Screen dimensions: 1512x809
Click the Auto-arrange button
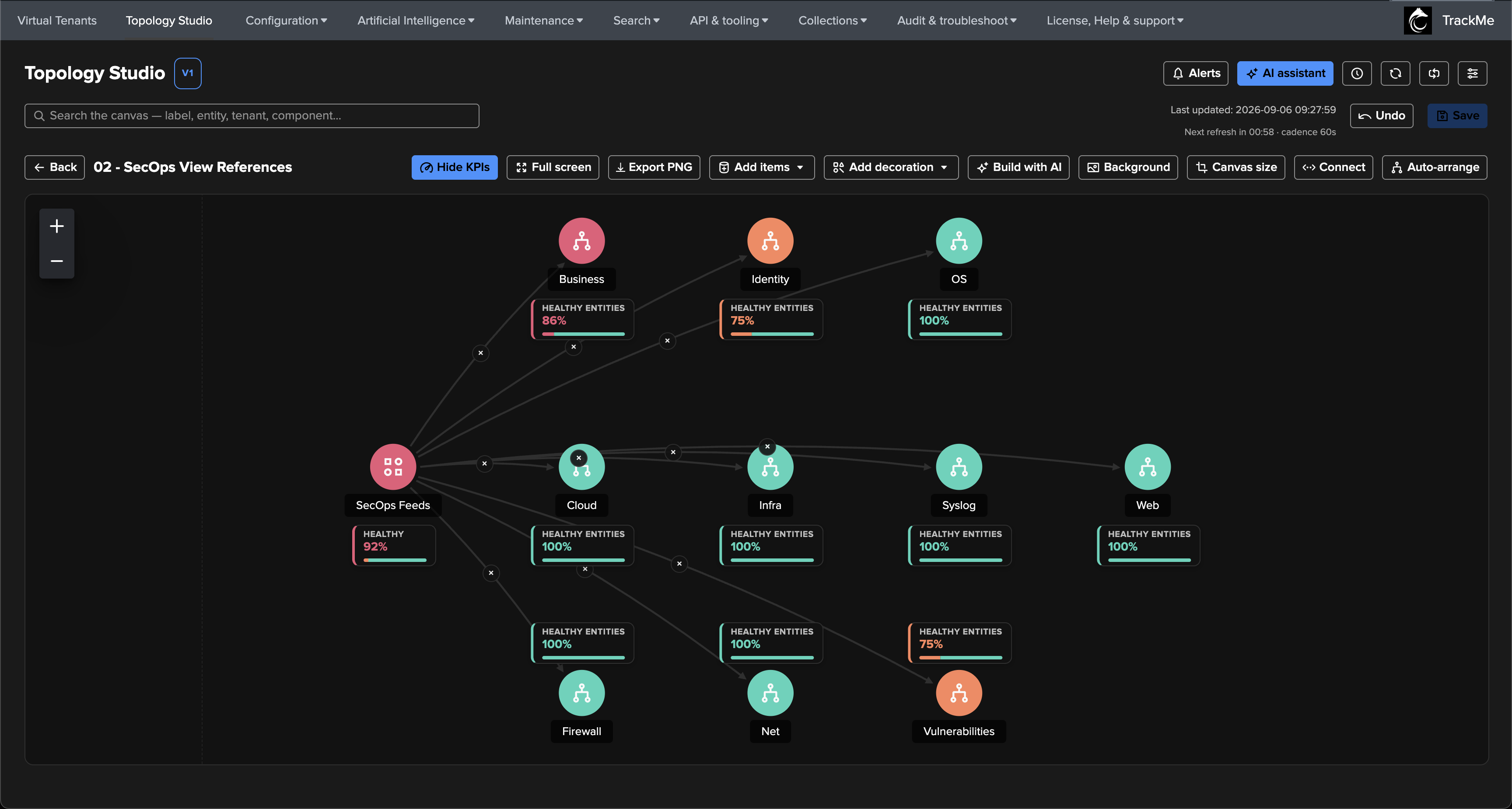(1434, 167)
